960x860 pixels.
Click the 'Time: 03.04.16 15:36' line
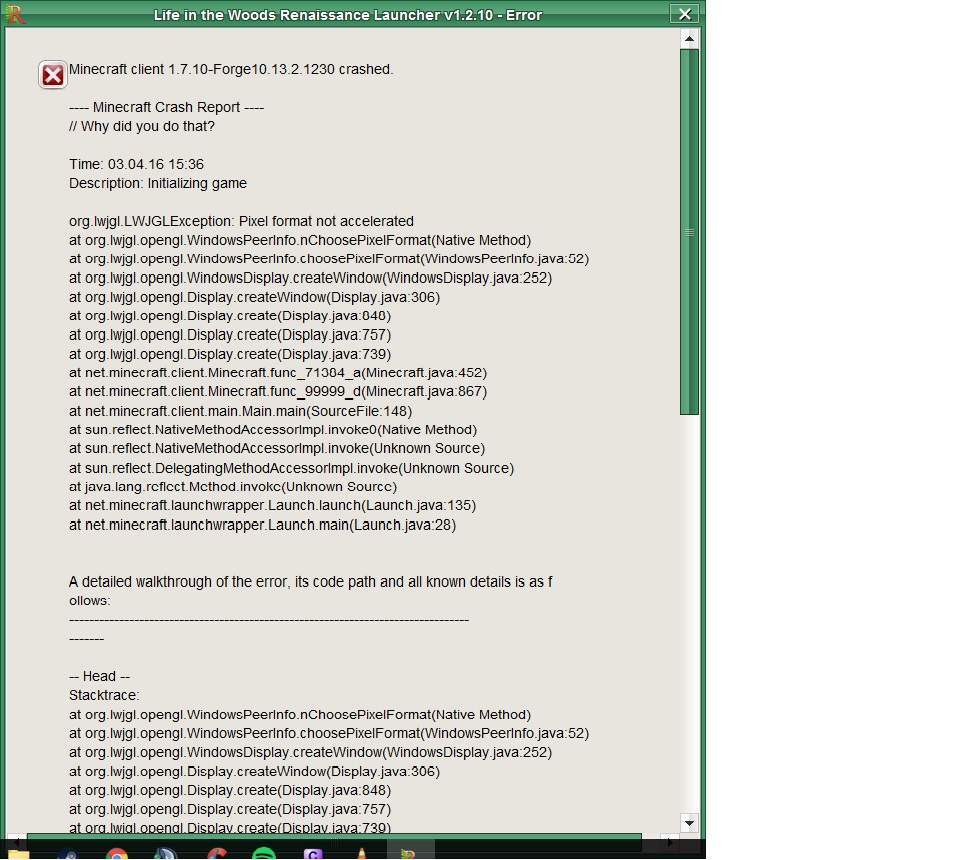[136, 164]
